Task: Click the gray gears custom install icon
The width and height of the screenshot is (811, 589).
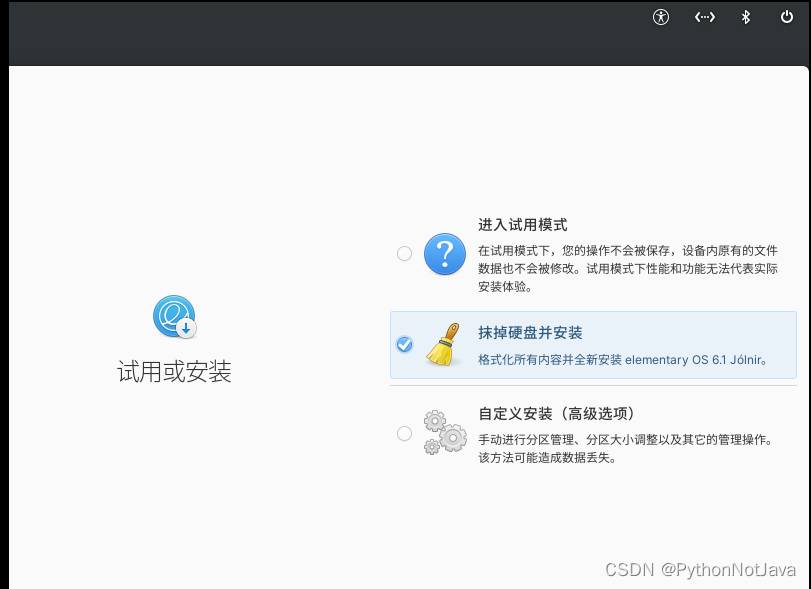Action: pyautogui.click(x=445, y=433)
